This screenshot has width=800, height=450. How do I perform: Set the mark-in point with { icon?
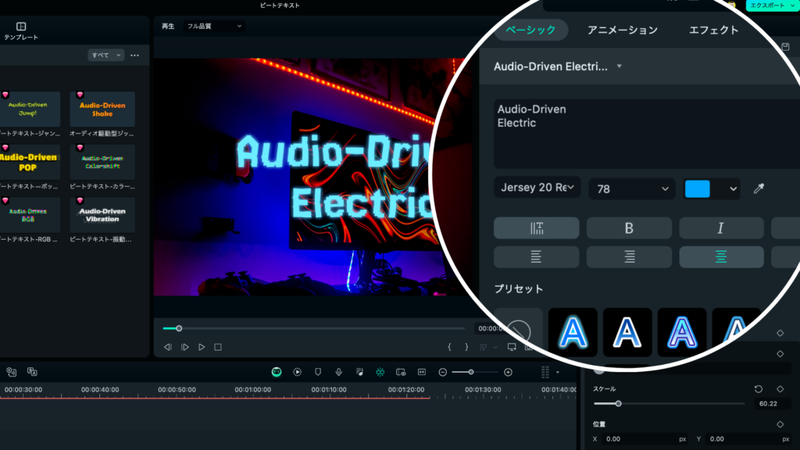pyautogui.click(x=449, y=347)
